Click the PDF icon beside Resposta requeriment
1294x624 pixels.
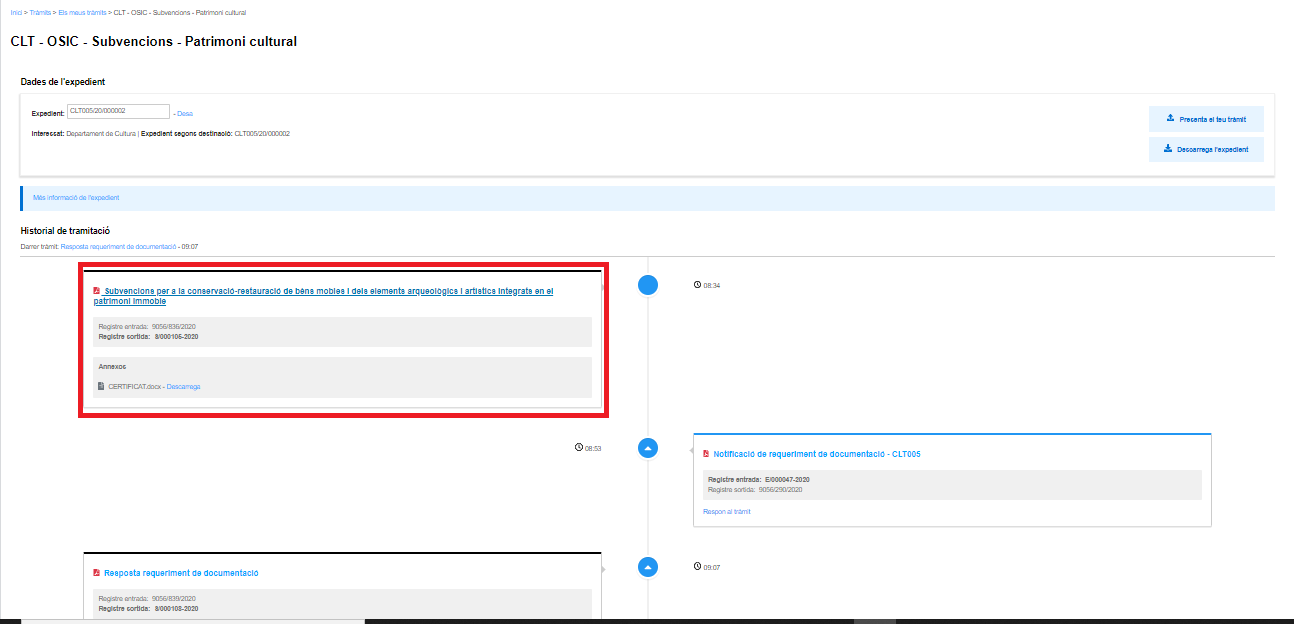(97, 573)
